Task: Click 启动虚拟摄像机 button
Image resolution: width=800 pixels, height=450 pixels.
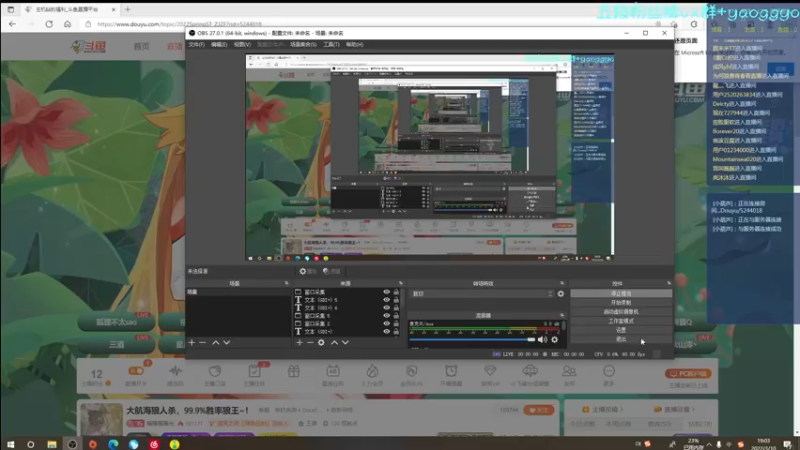Action: point(621,312)
